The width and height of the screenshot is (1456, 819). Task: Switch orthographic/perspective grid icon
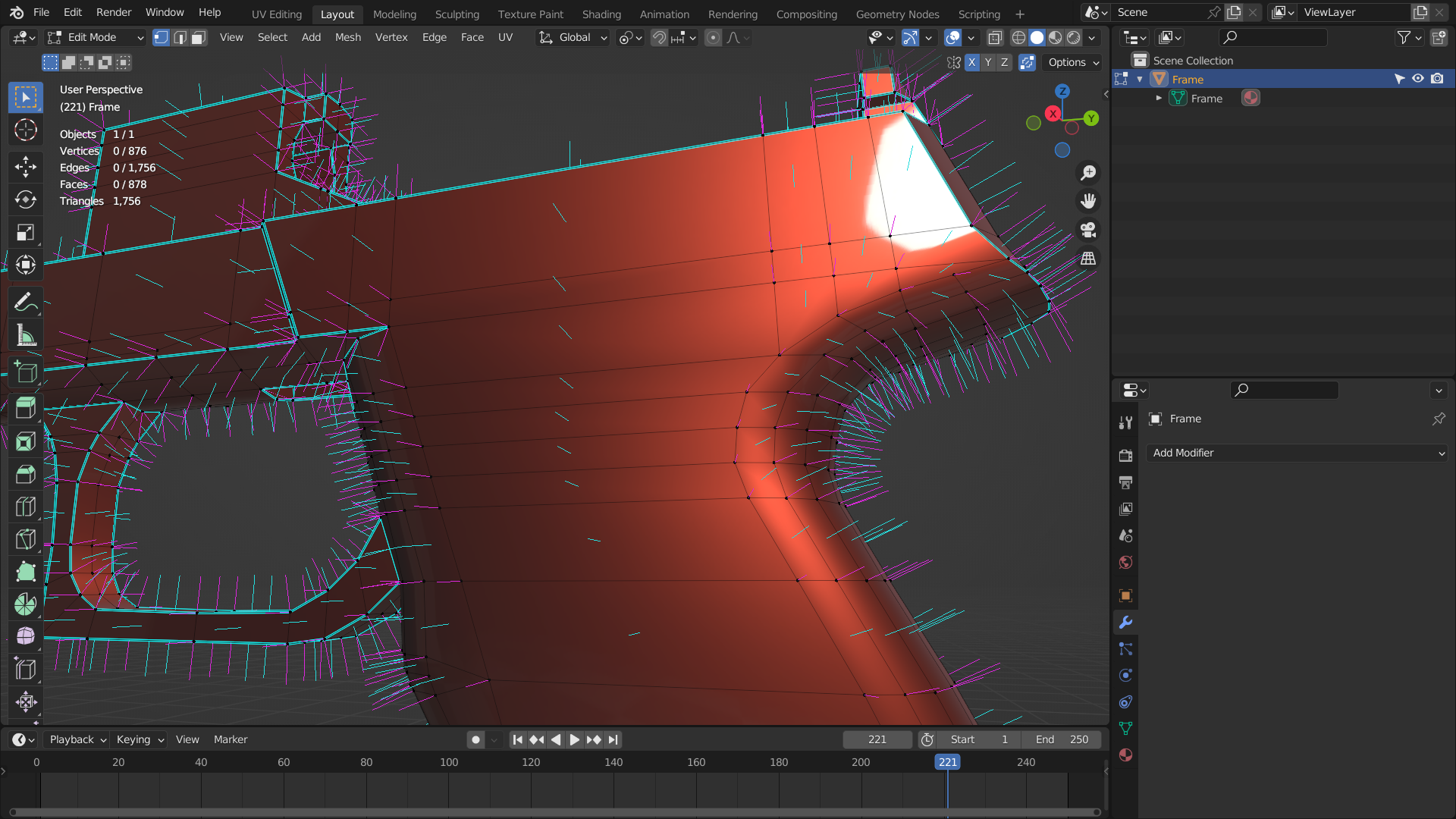pyautogui.click(x=1088, y=259)
